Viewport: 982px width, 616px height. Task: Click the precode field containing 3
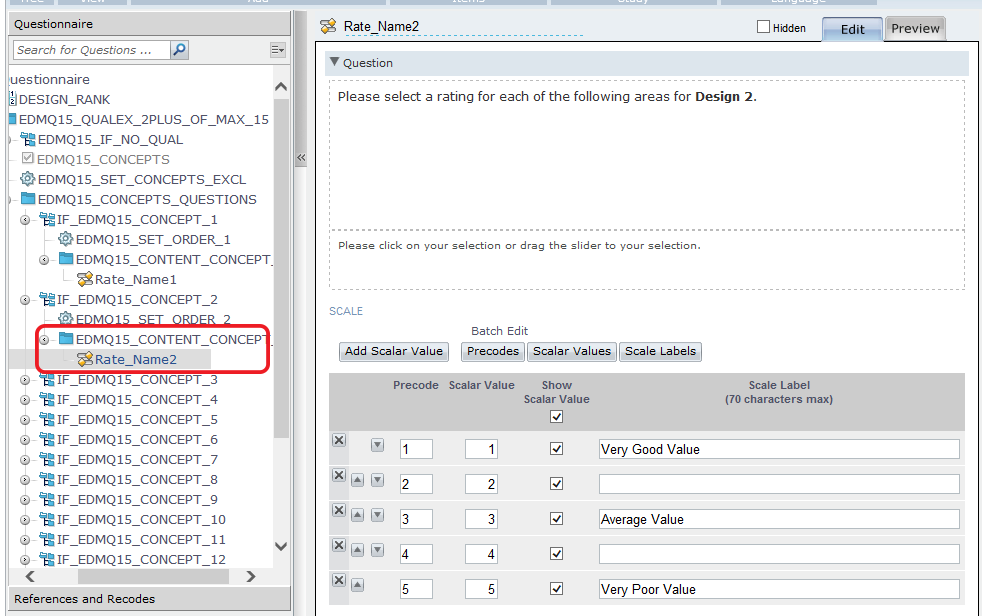(416, 519)
